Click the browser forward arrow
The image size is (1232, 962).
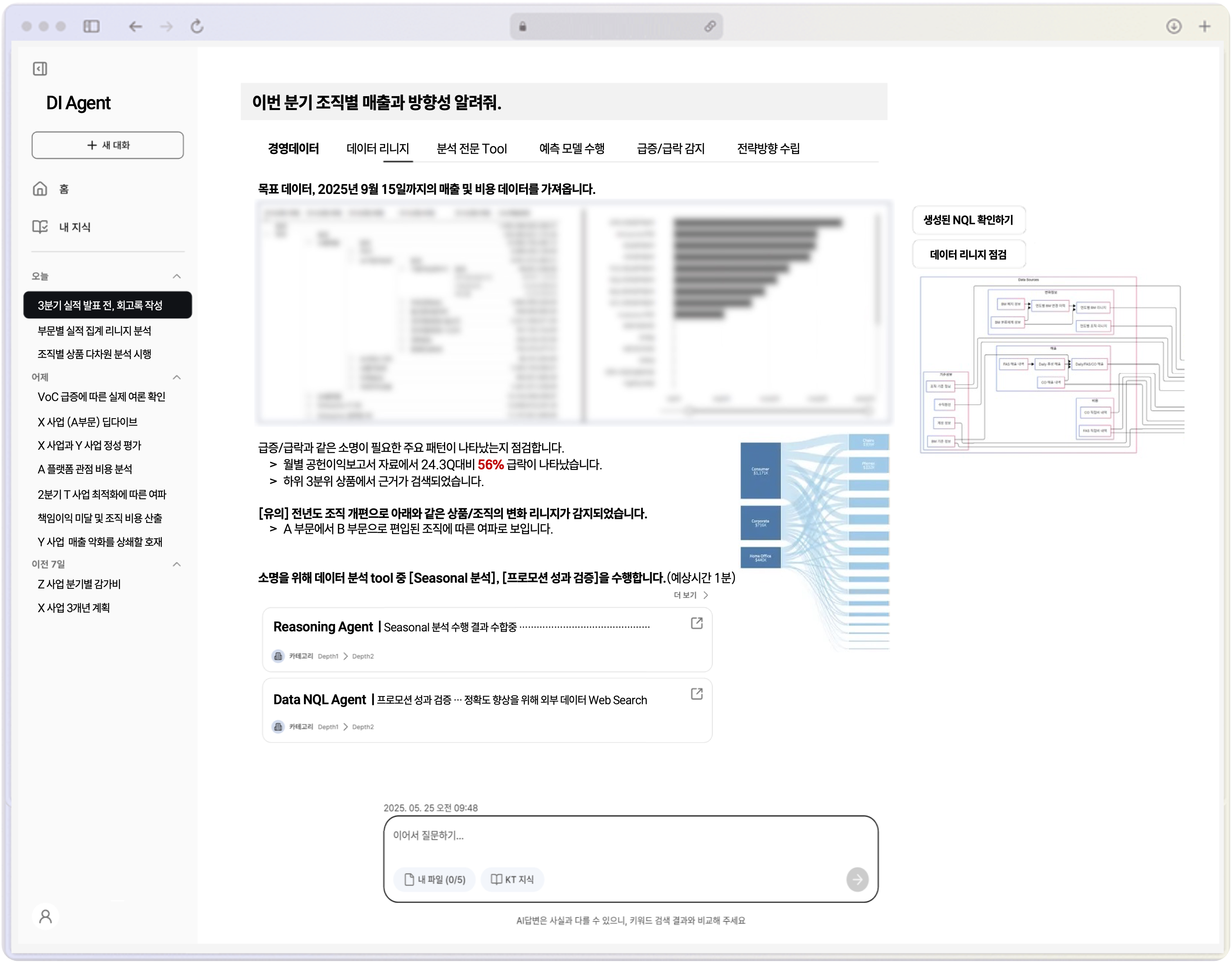point(167,27)
